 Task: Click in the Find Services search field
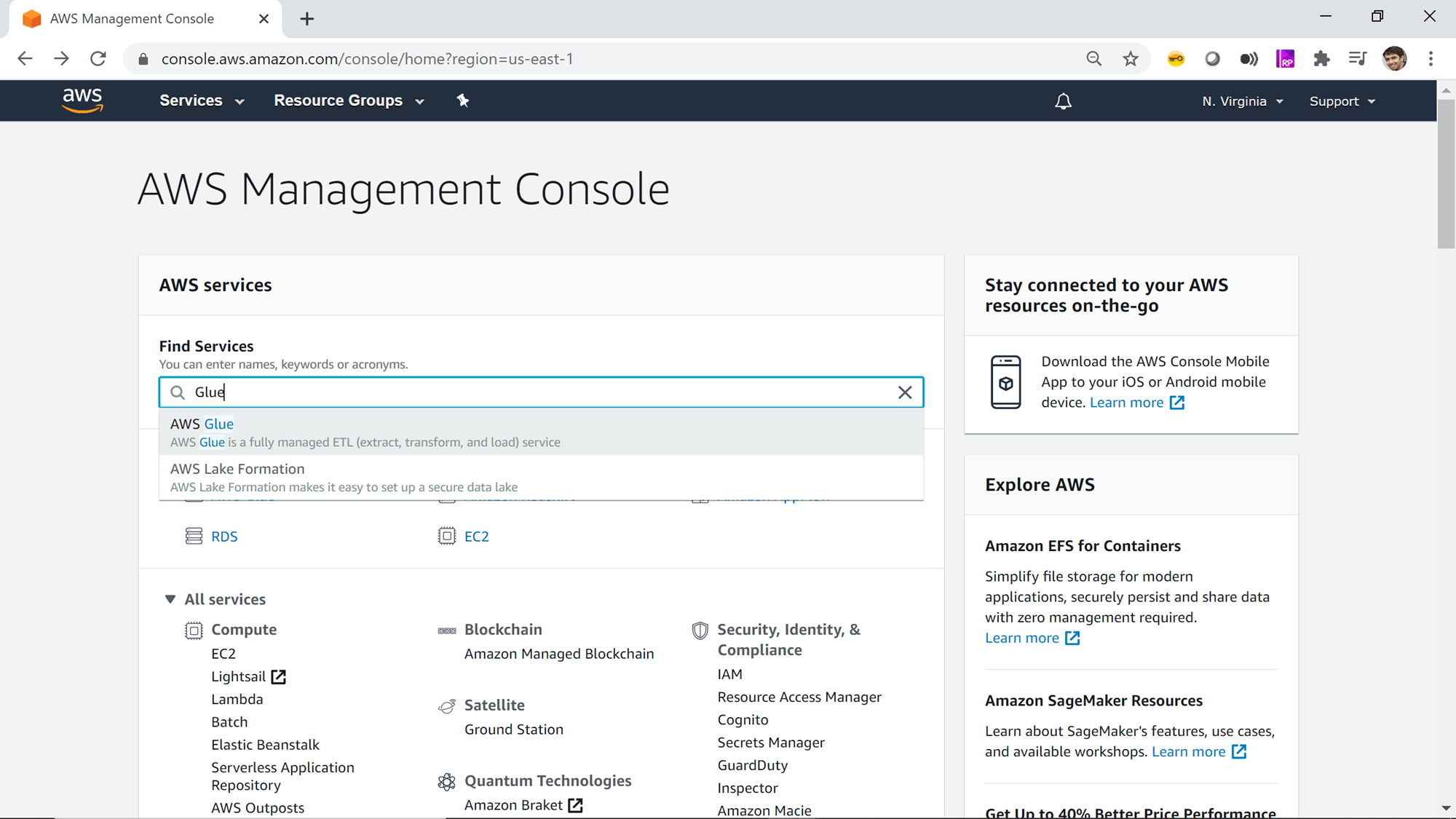539,392
